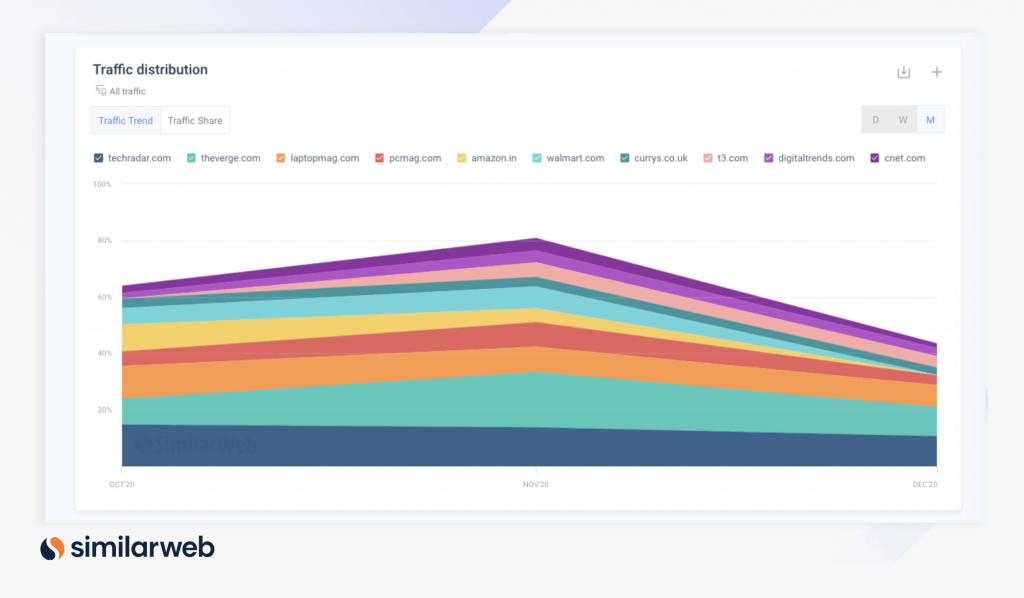Disable amazon.in legend checkbox
Viewport: 1024px width, 598px height.
(x=462, y=158)
